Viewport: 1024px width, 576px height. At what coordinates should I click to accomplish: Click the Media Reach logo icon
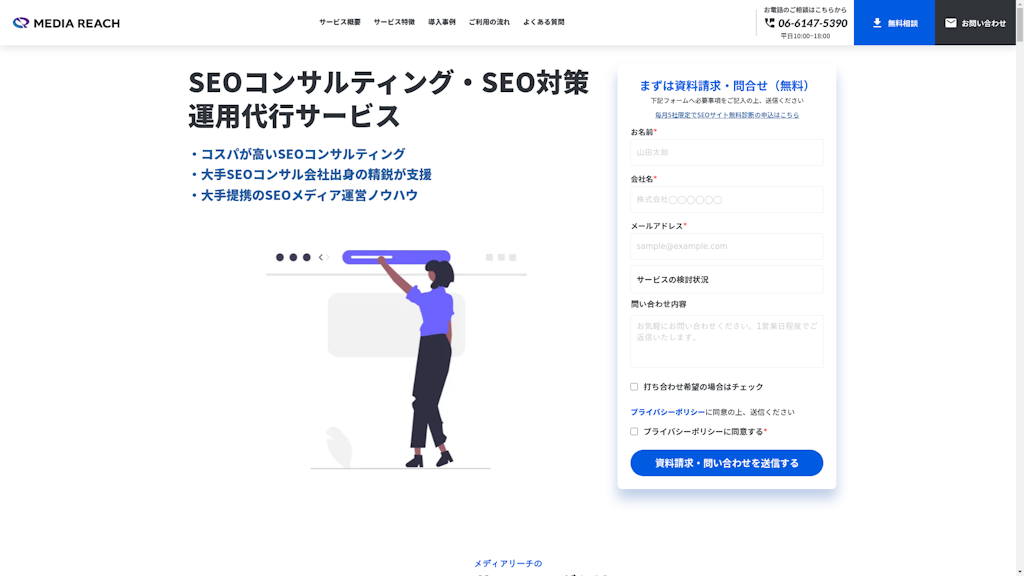(21, 23)
